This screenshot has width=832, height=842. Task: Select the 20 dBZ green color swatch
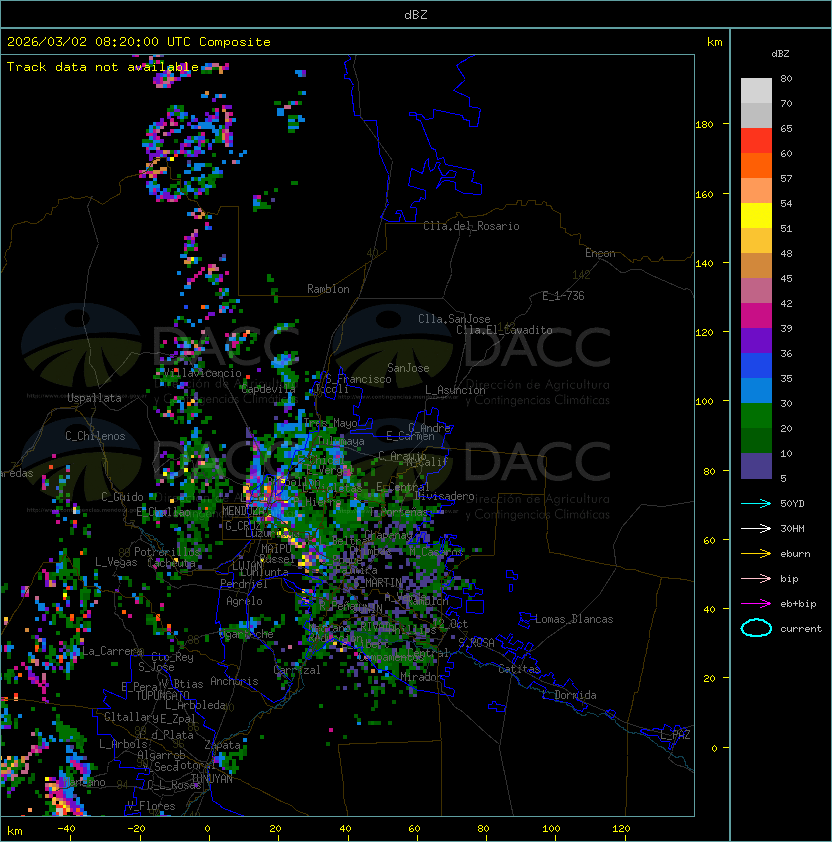tap(756, 440)
